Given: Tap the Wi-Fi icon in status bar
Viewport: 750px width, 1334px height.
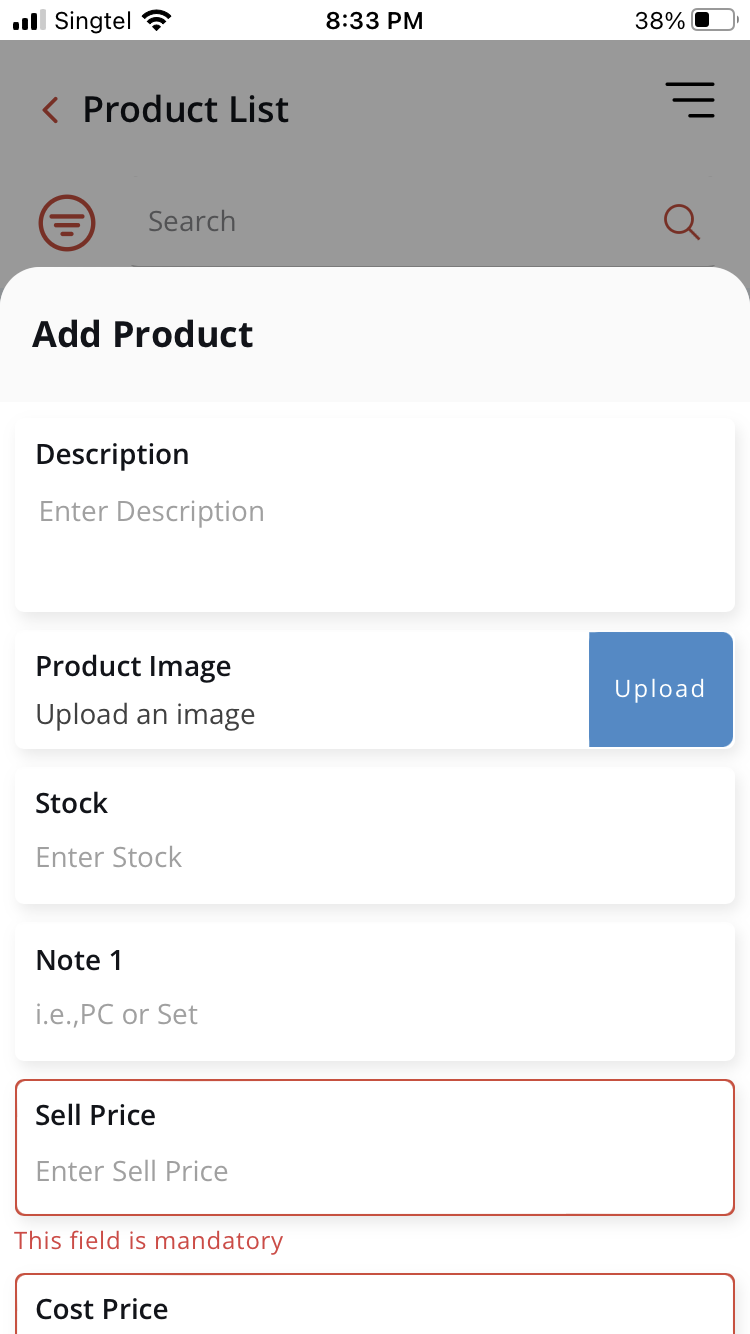Looking at the screenshot, I should pos(156,20).
